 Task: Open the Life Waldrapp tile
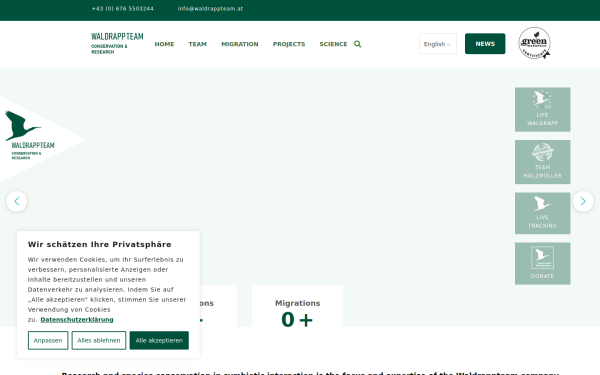[542, 109]
